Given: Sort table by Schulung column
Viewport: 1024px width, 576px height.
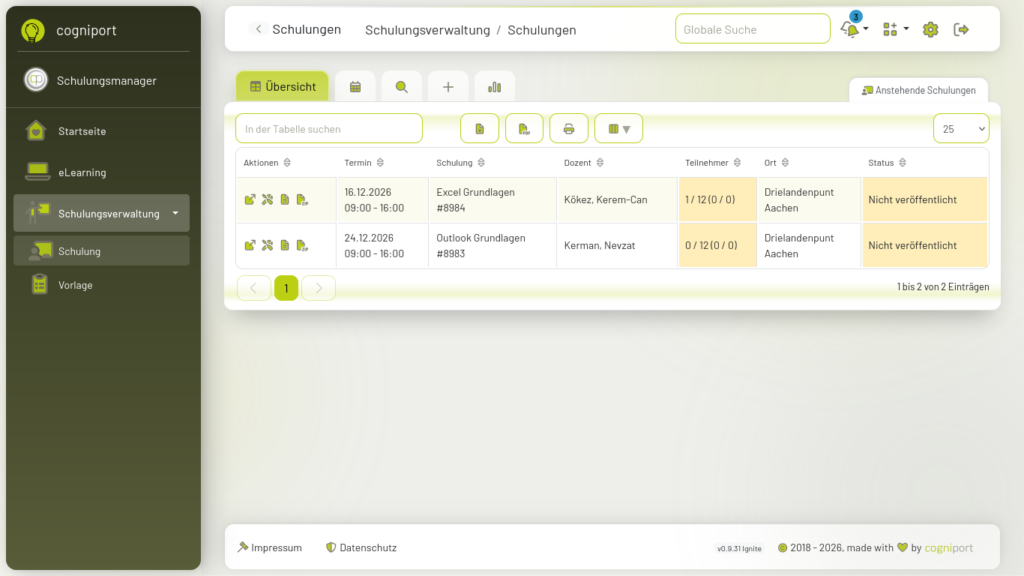Looking at the screenshot, I should (x=460, y=163).
